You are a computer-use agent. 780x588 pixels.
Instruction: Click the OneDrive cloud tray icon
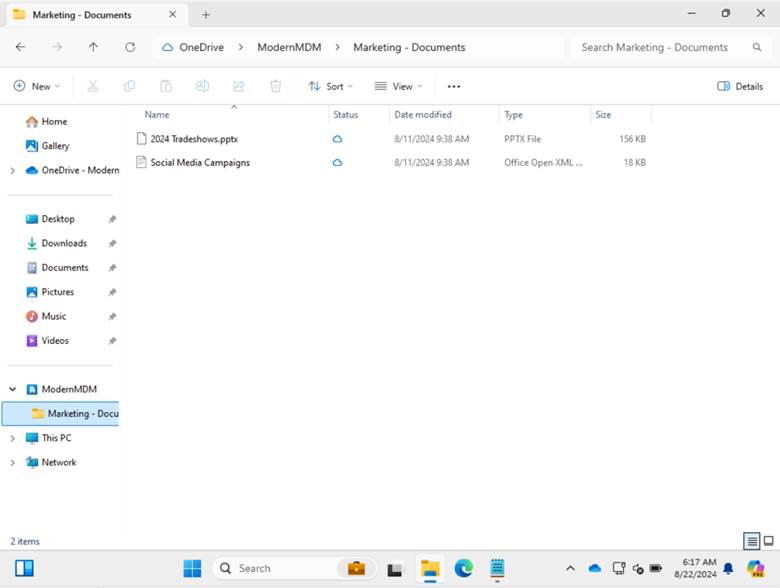[595, 568]
